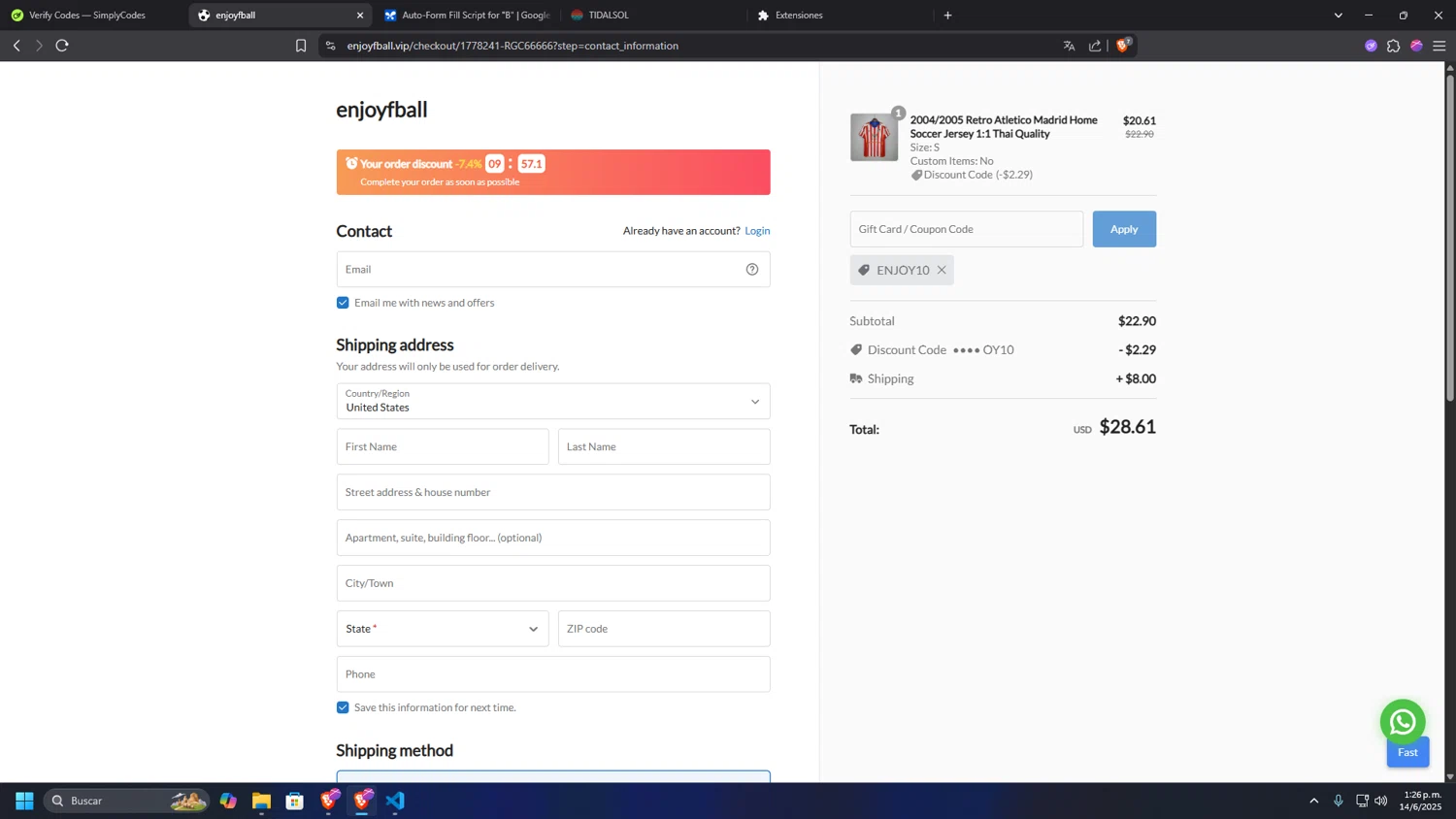Click the Login link
The image size is (1456, 819).
[x=757, y=231]
